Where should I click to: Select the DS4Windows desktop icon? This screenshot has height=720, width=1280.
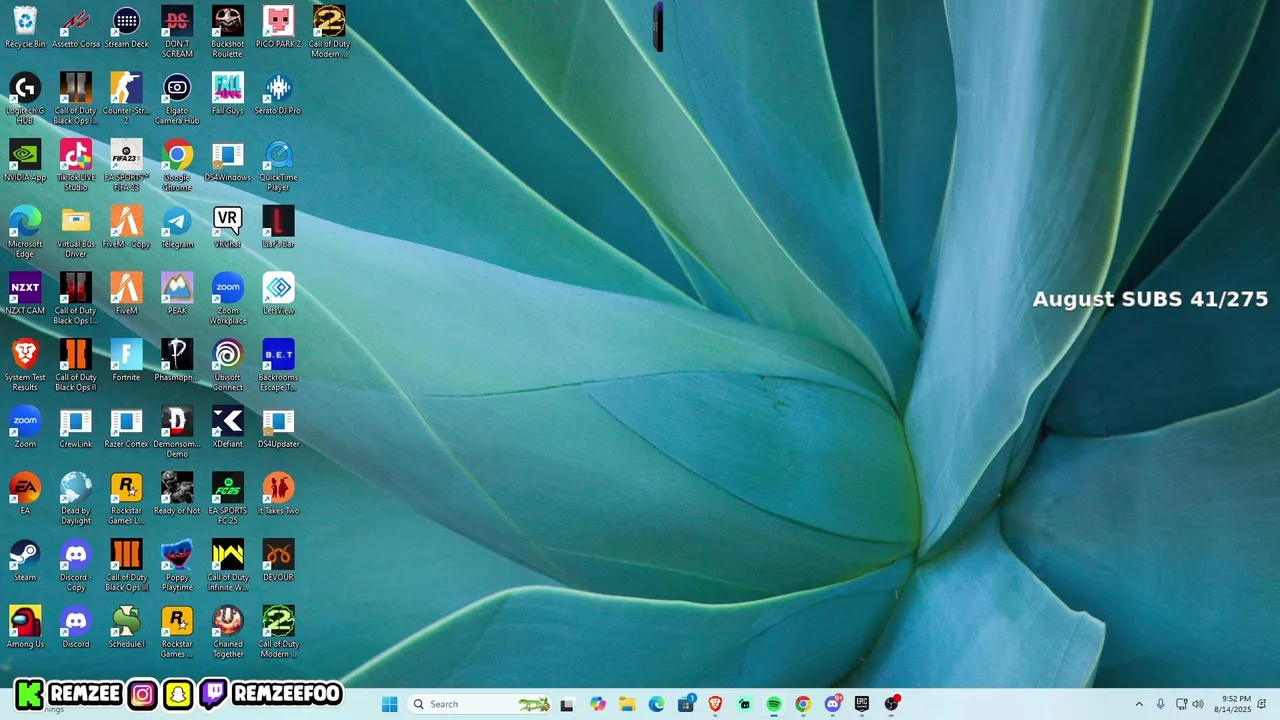click(227, 161)
